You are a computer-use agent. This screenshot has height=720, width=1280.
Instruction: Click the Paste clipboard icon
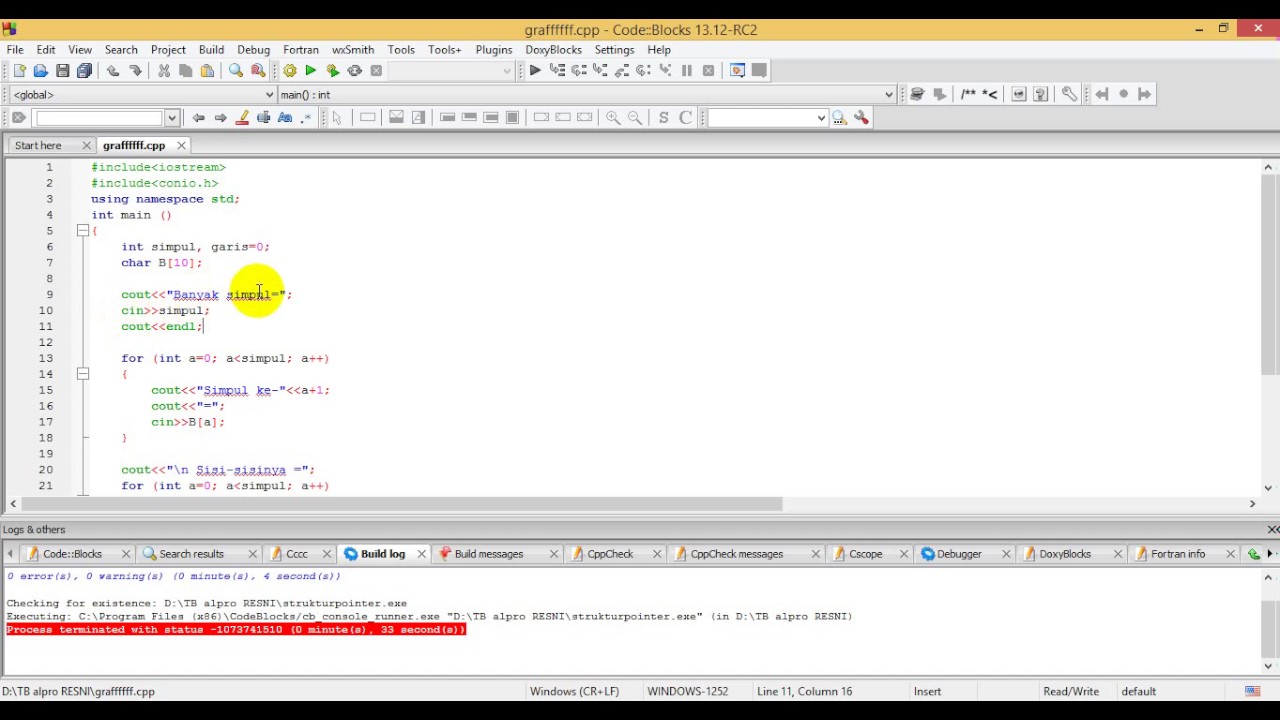tap(208, 71)
